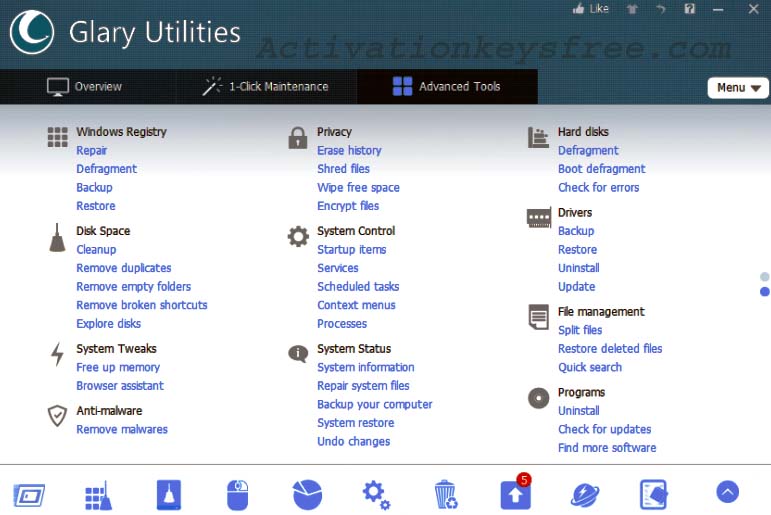This screenshot has height=515, width=771.
Task: Click the Windows Registry grid icon
Action: pos(58,137)
